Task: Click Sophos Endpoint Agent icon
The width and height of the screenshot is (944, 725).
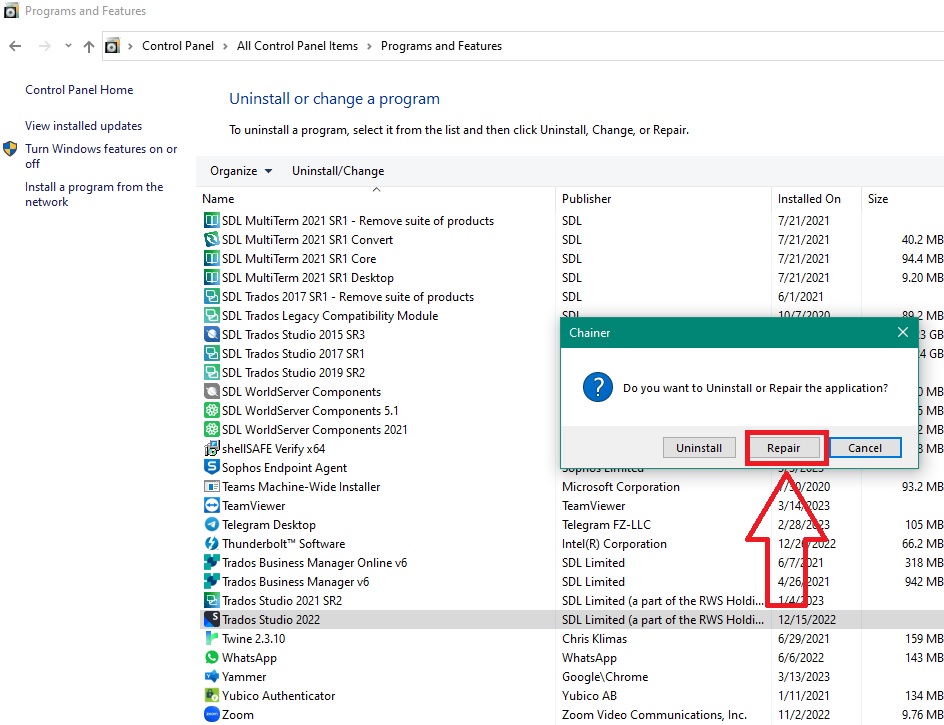Action: (x=211, y=467)
